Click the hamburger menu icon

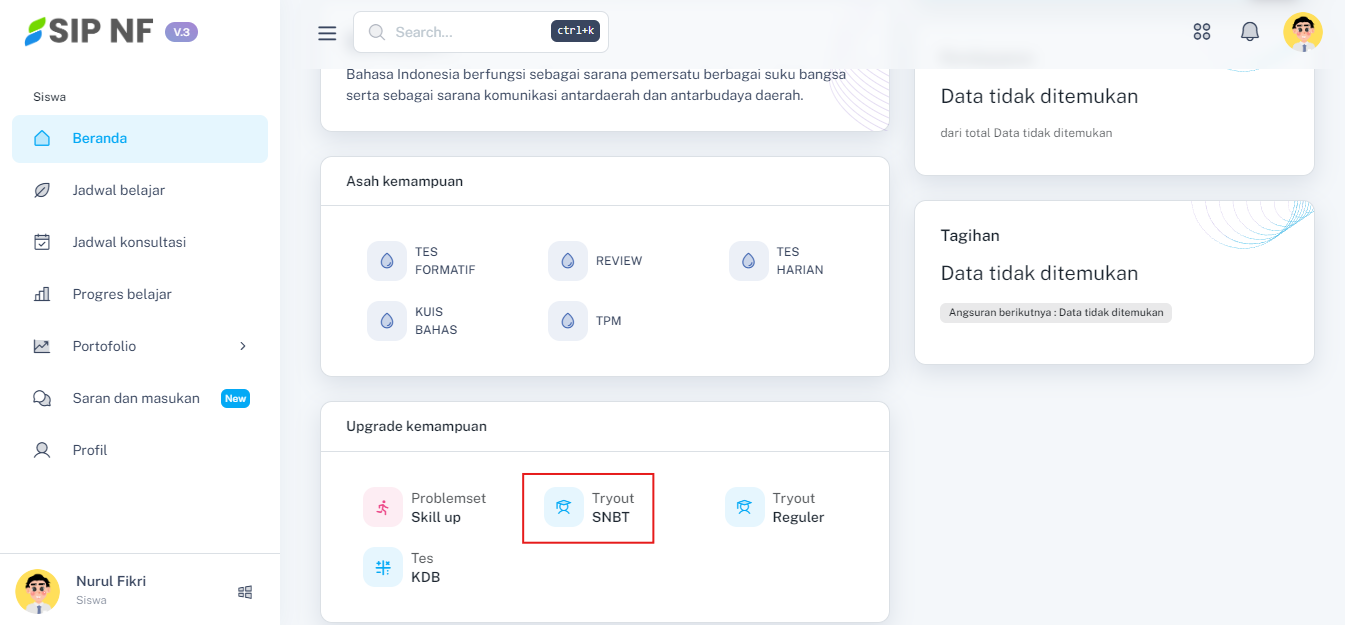pos(327,33)
